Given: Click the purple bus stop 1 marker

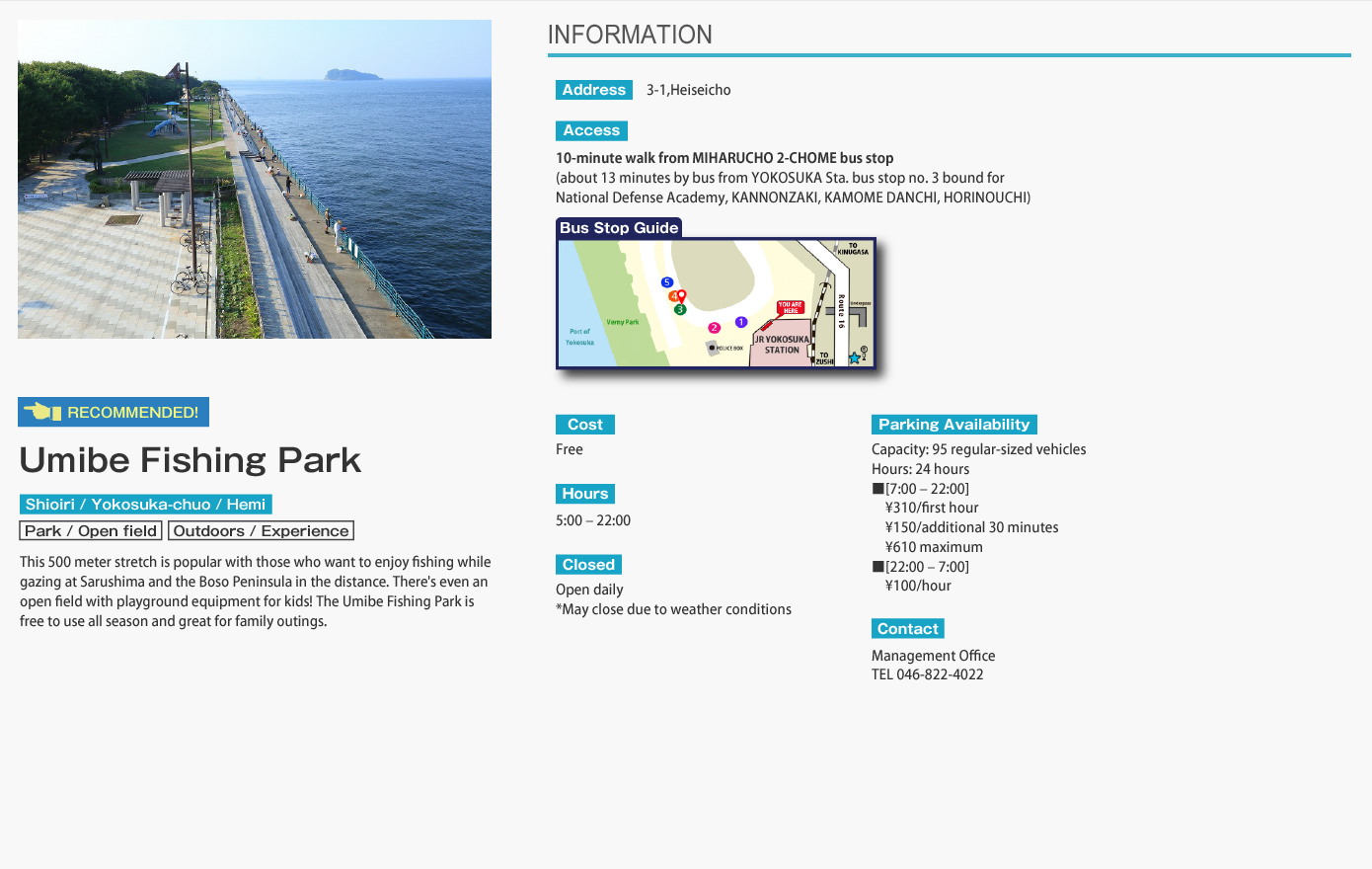Looking at the screenshot, I should tap(741, 322).
